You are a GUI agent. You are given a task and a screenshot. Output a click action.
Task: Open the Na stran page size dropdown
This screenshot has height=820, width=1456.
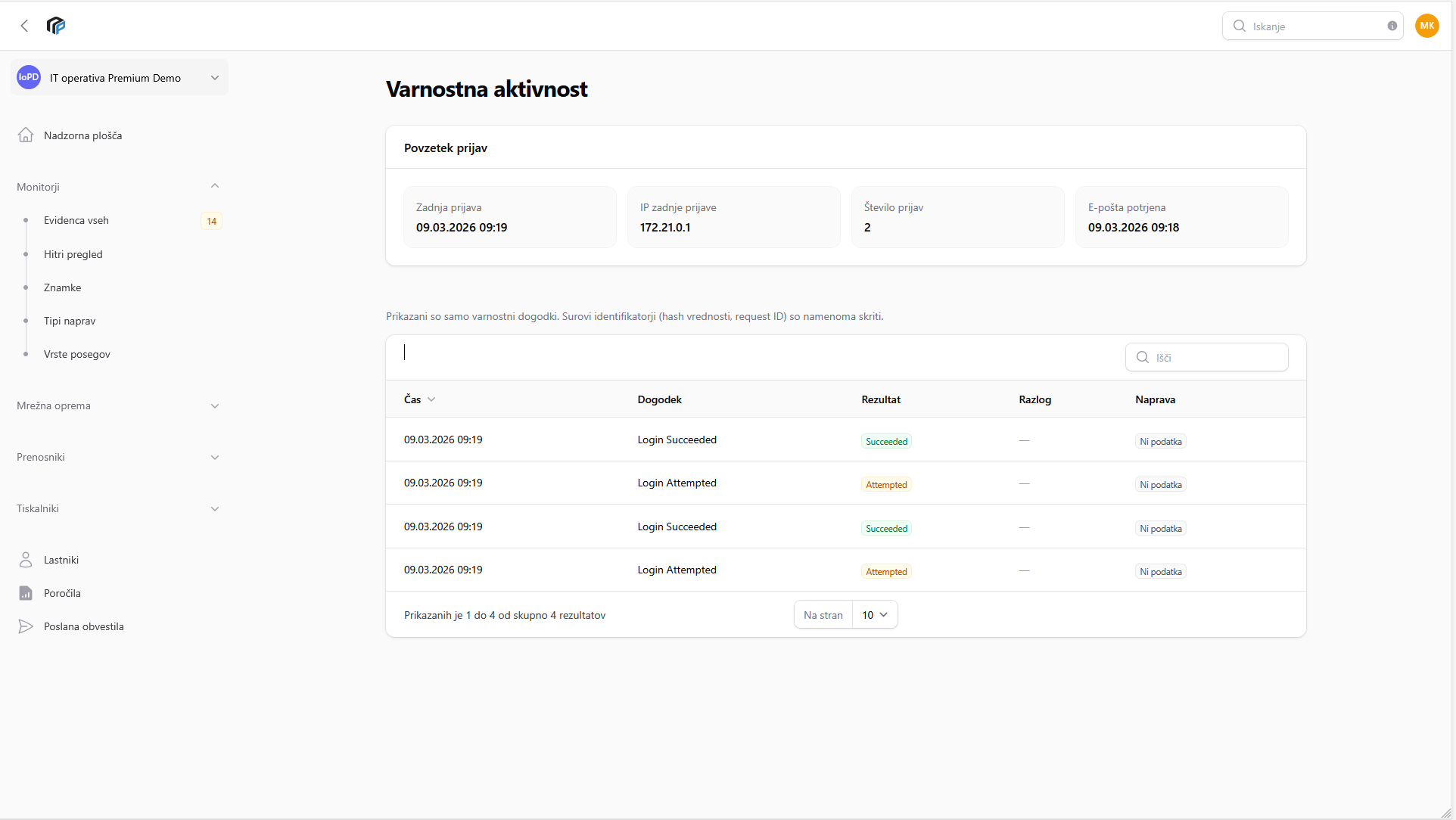coord(875,615)
